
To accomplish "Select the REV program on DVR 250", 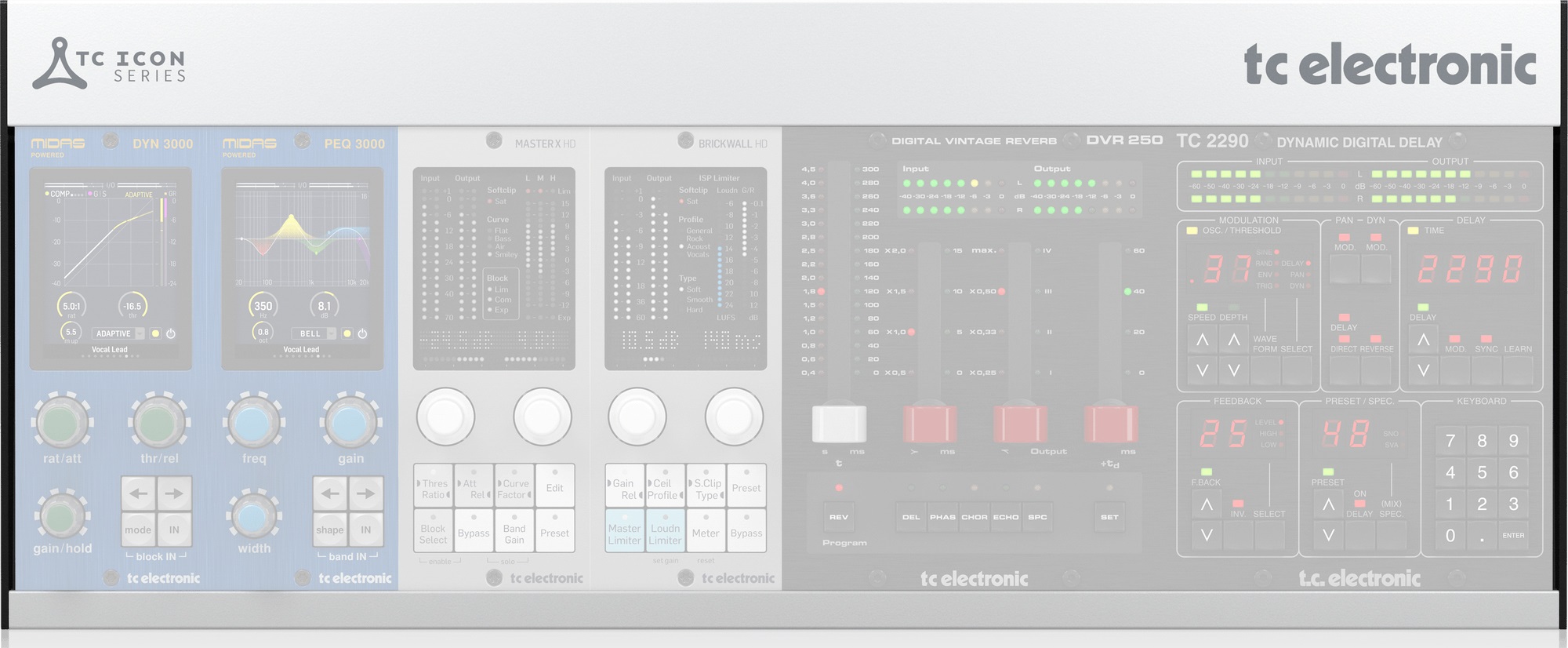I will click(x=838, y=516).
